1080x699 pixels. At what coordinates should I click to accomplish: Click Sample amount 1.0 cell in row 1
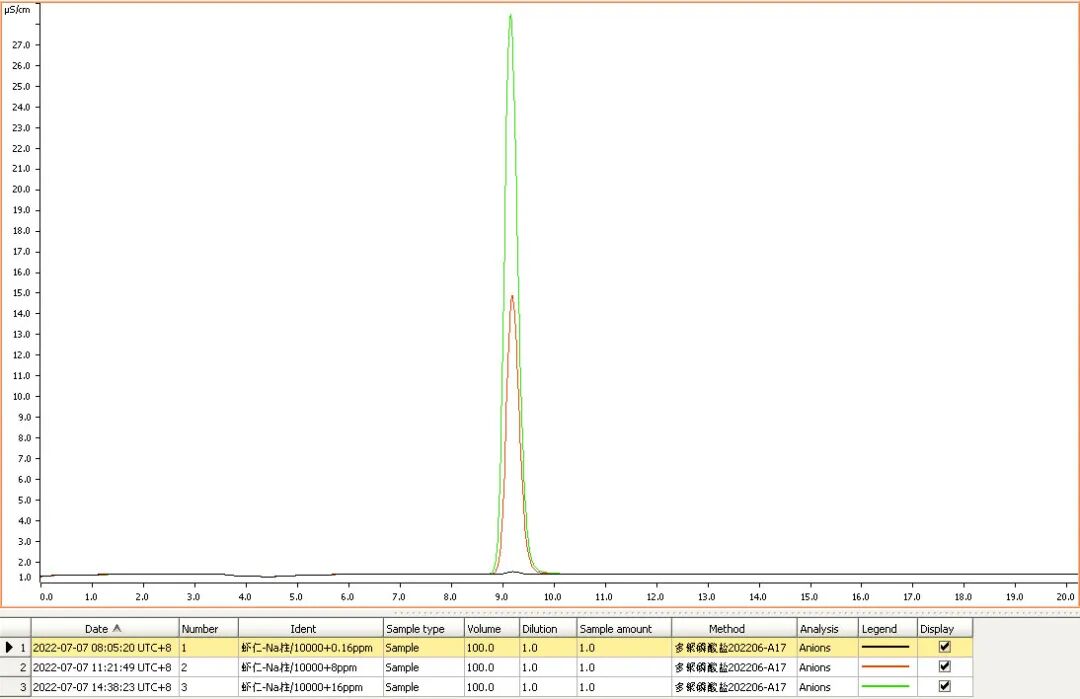[x=624, y=647]
